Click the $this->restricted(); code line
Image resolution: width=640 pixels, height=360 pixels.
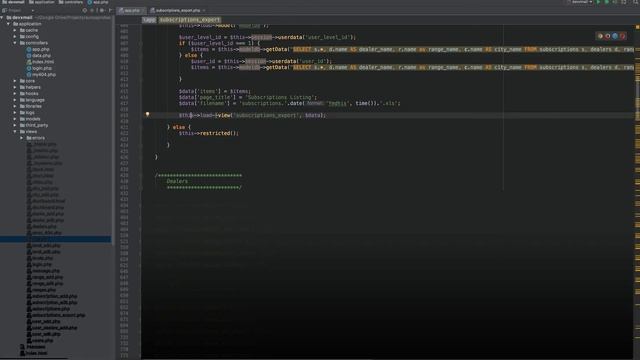point(209,133)
